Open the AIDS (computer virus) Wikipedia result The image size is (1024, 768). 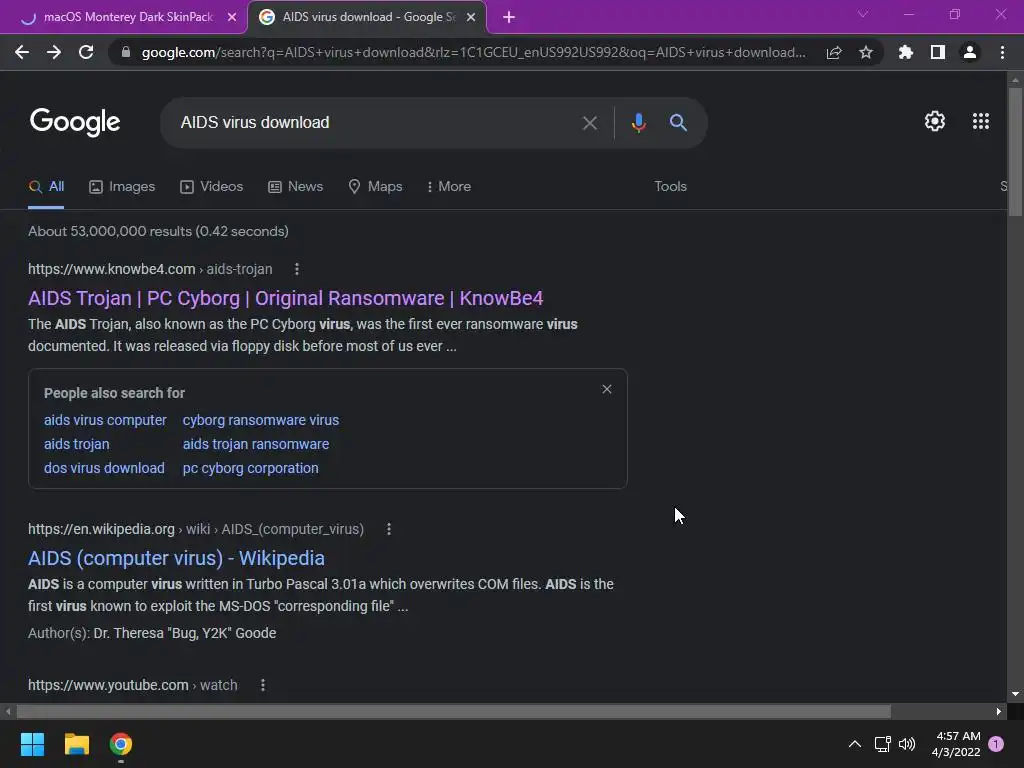[176, 558]
